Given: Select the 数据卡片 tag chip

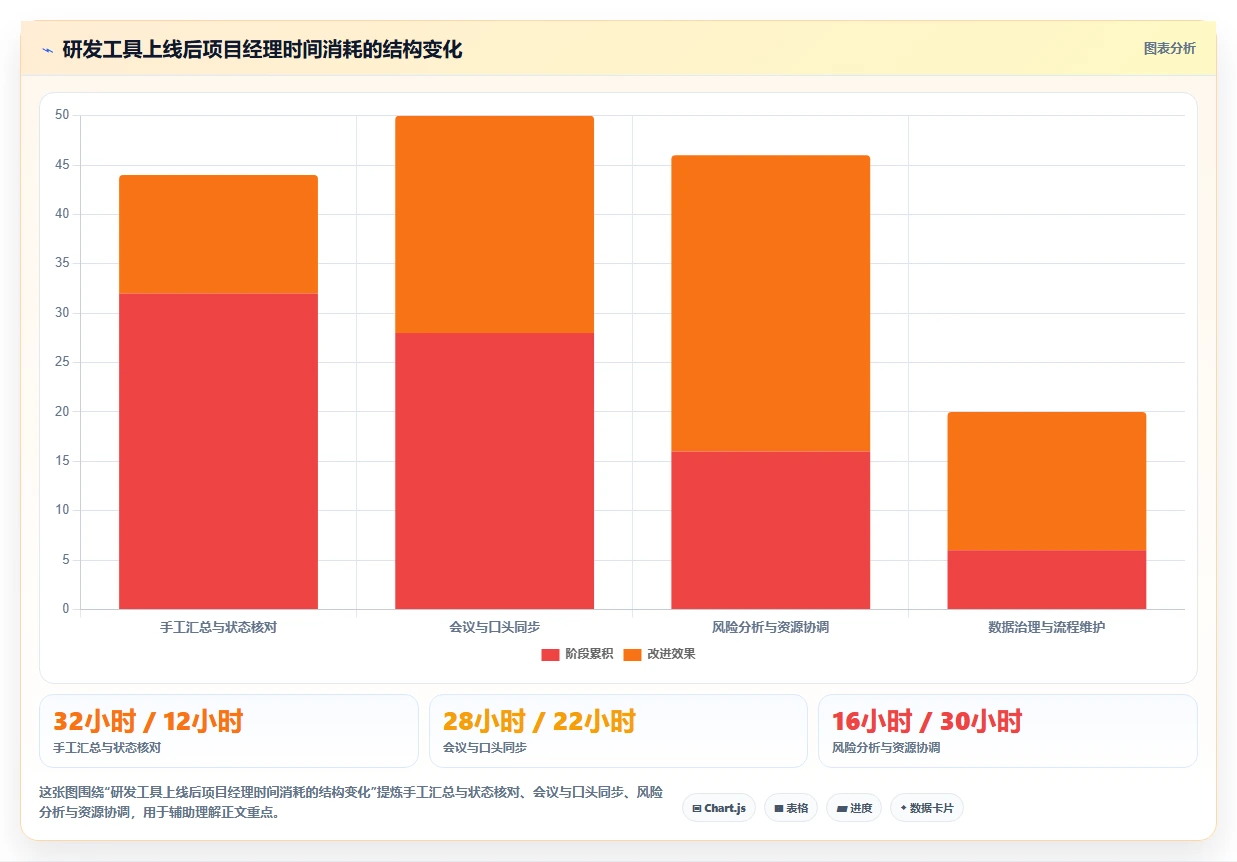Looking at the screenshot, I should (x=927, y=808).
